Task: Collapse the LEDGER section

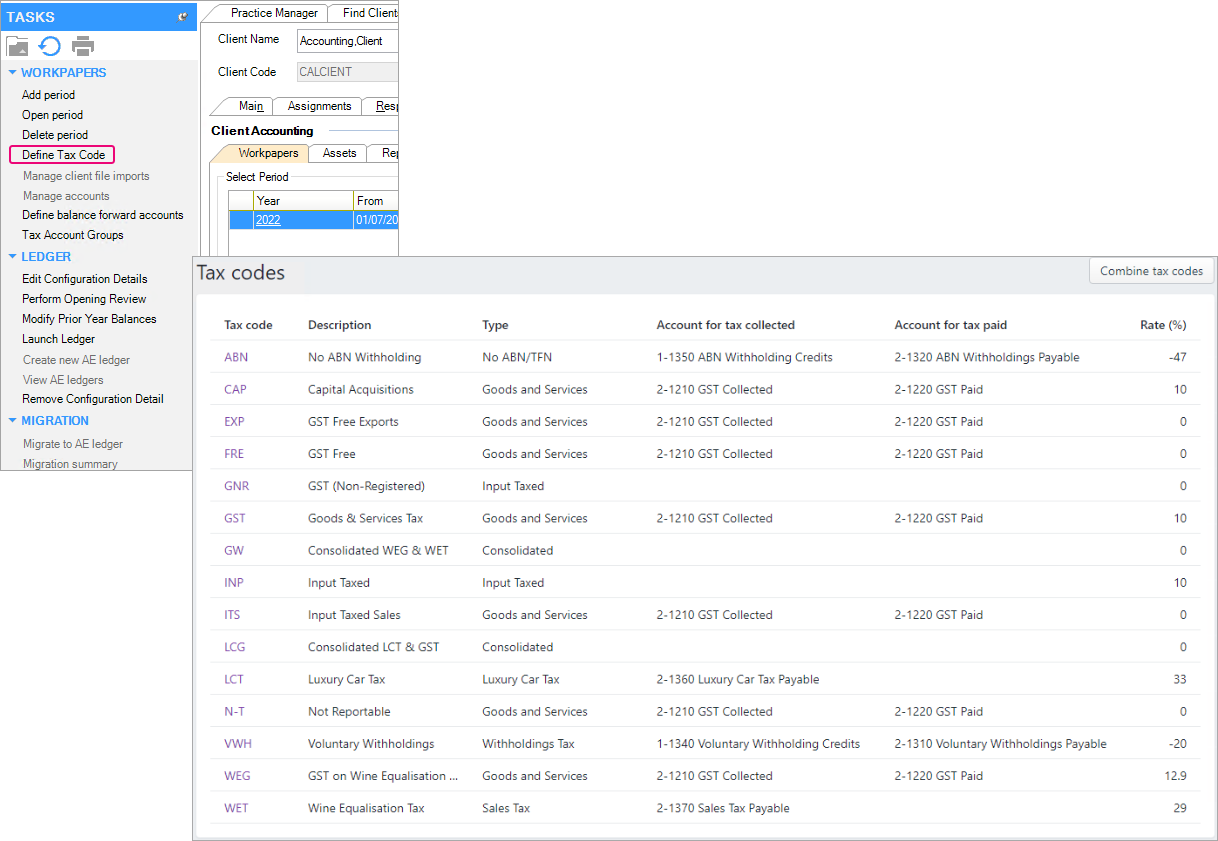Action: point(12,257)
